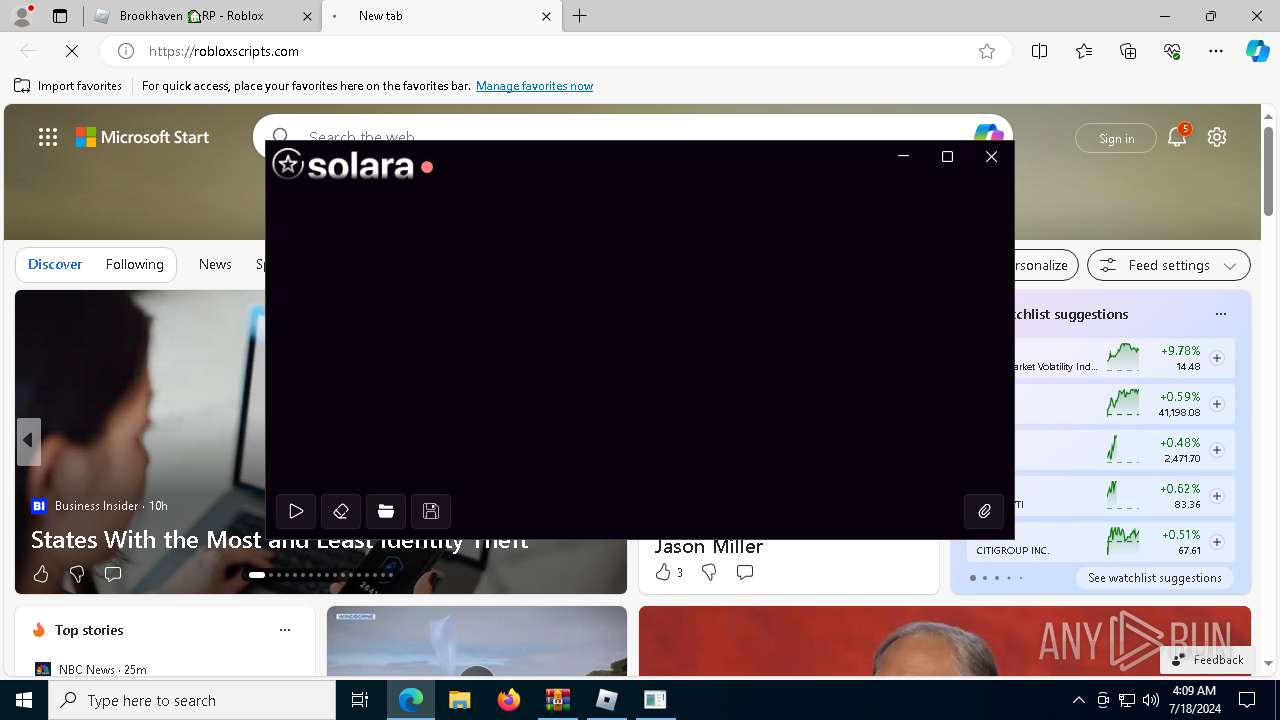The image size is (1280, 720).
Task: Open notifications bell on Microsoft Start
Action: (x=1177, y=137)
